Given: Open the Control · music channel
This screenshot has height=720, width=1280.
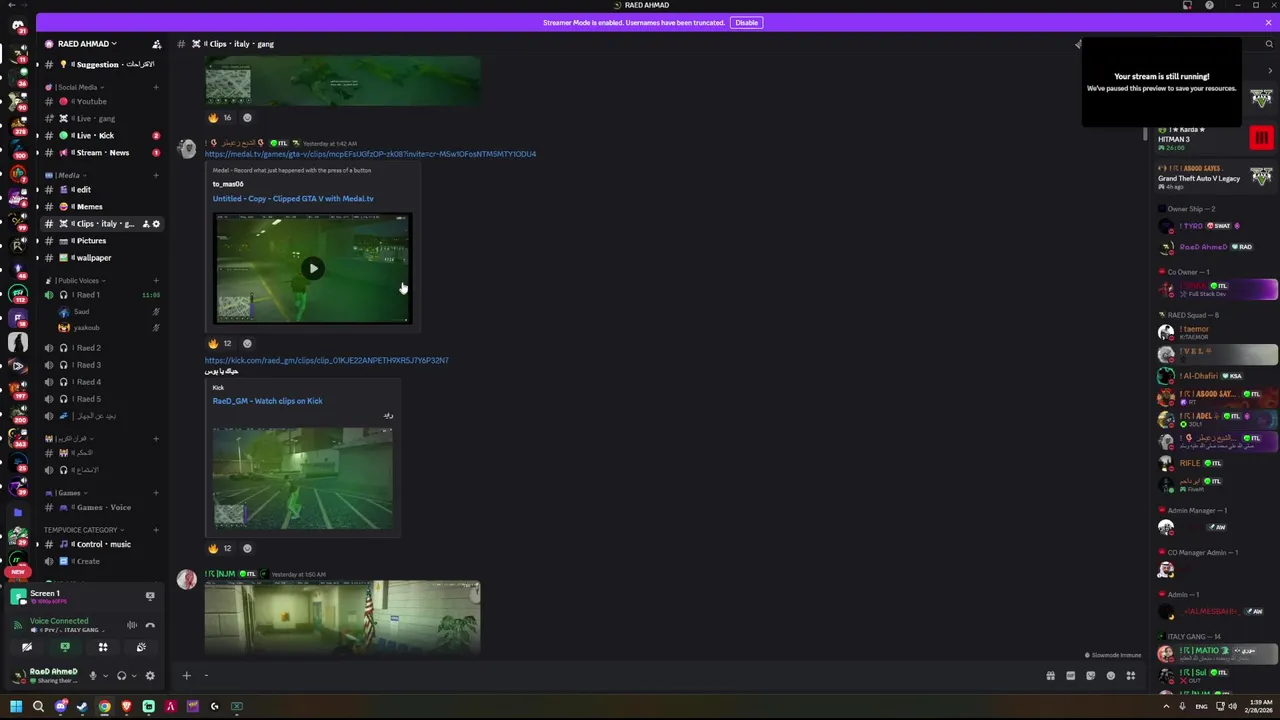Looking at the screenshot, I should point(101,544).
